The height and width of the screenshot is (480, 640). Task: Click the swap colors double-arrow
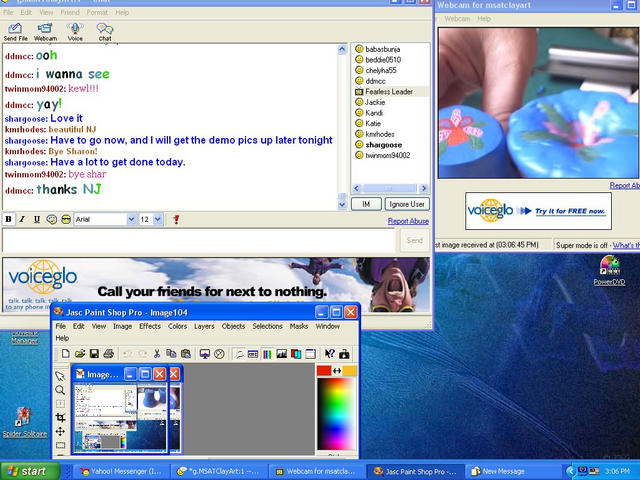point(337,371)
